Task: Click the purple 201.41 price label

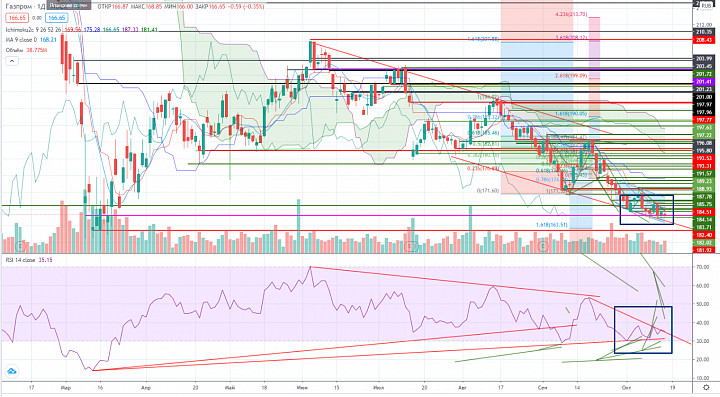Action: coord(704,82)
